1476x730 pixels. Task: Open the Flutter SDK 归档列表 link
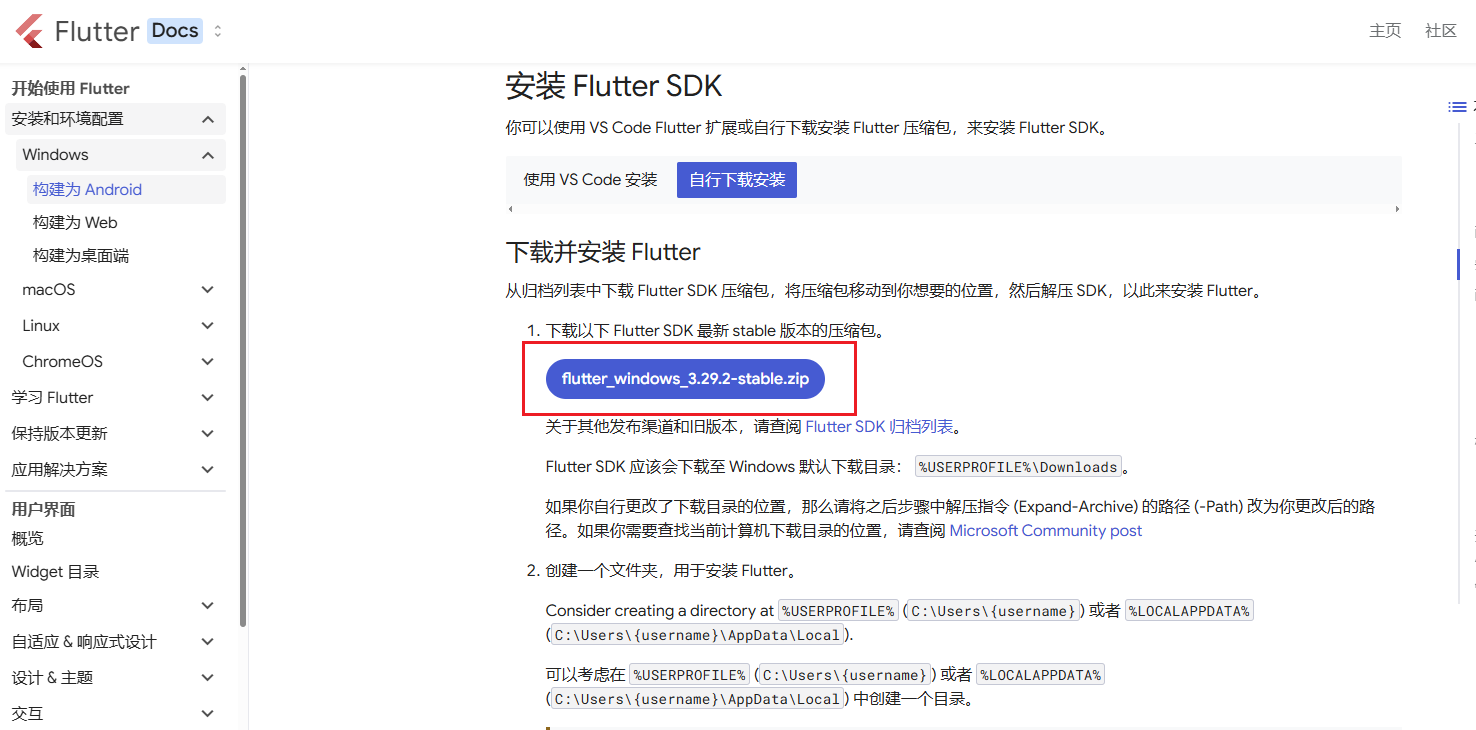point(879,427)
